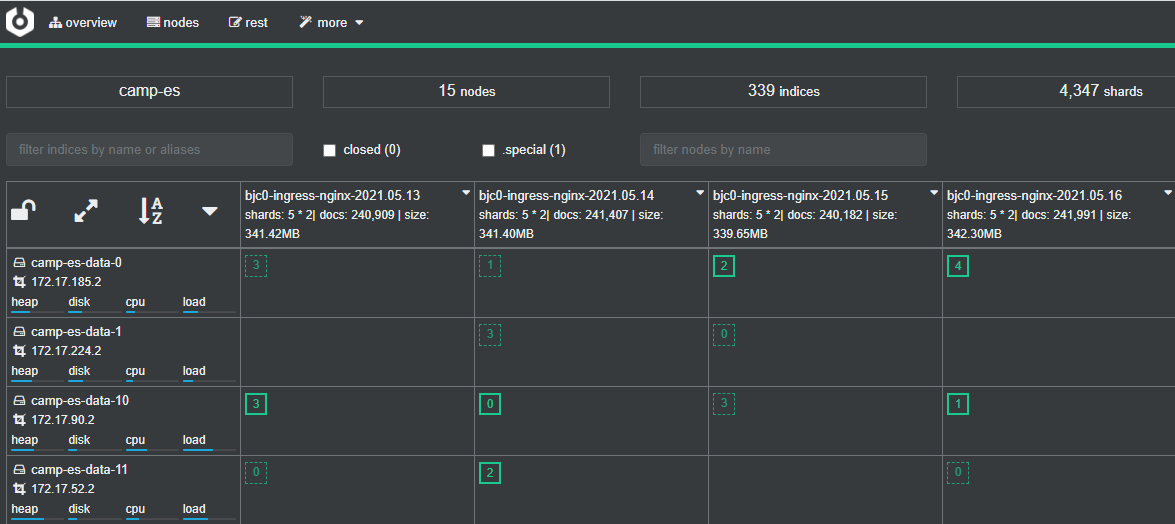Click the A-Z sort icon

[150, 210]
